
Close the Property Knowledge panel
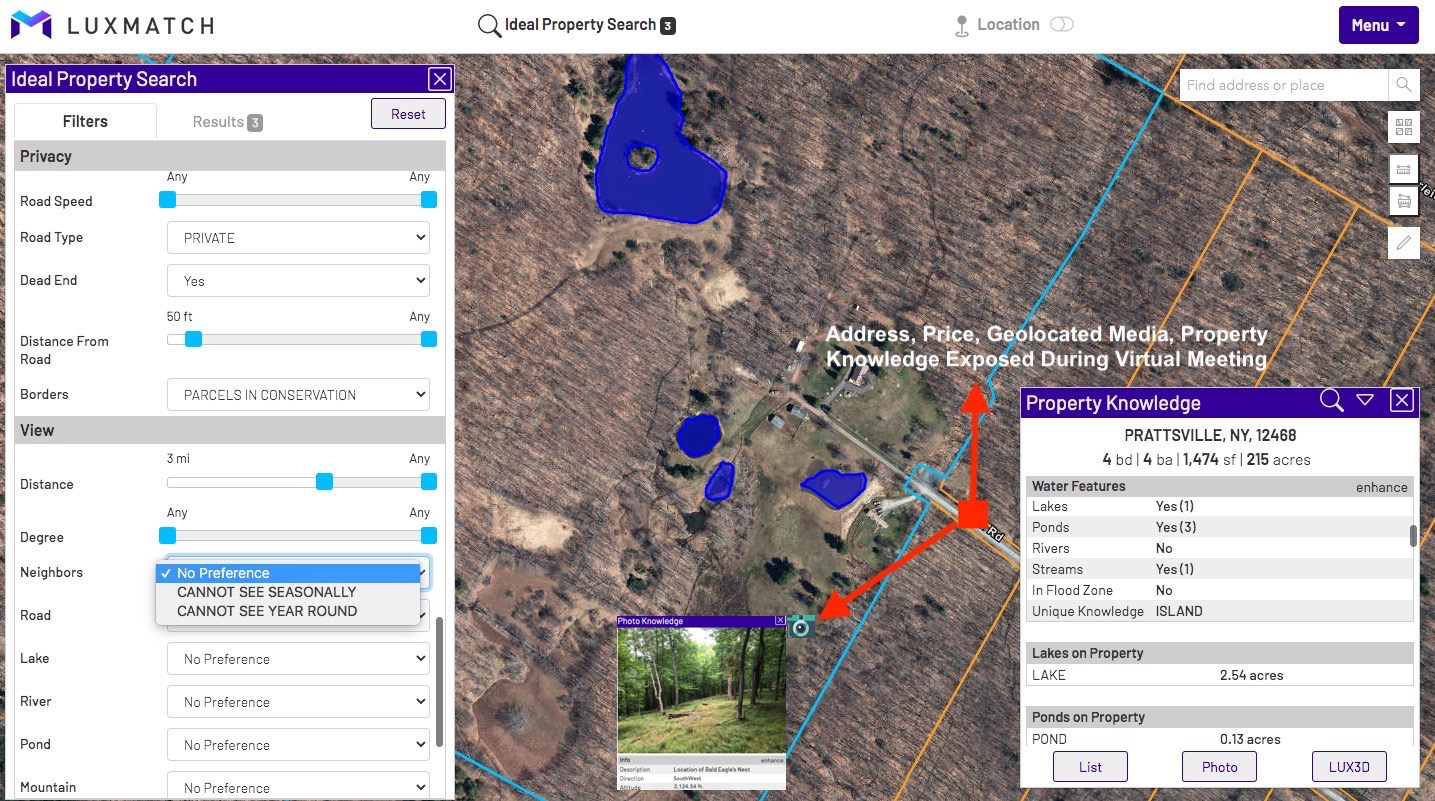1402,401
